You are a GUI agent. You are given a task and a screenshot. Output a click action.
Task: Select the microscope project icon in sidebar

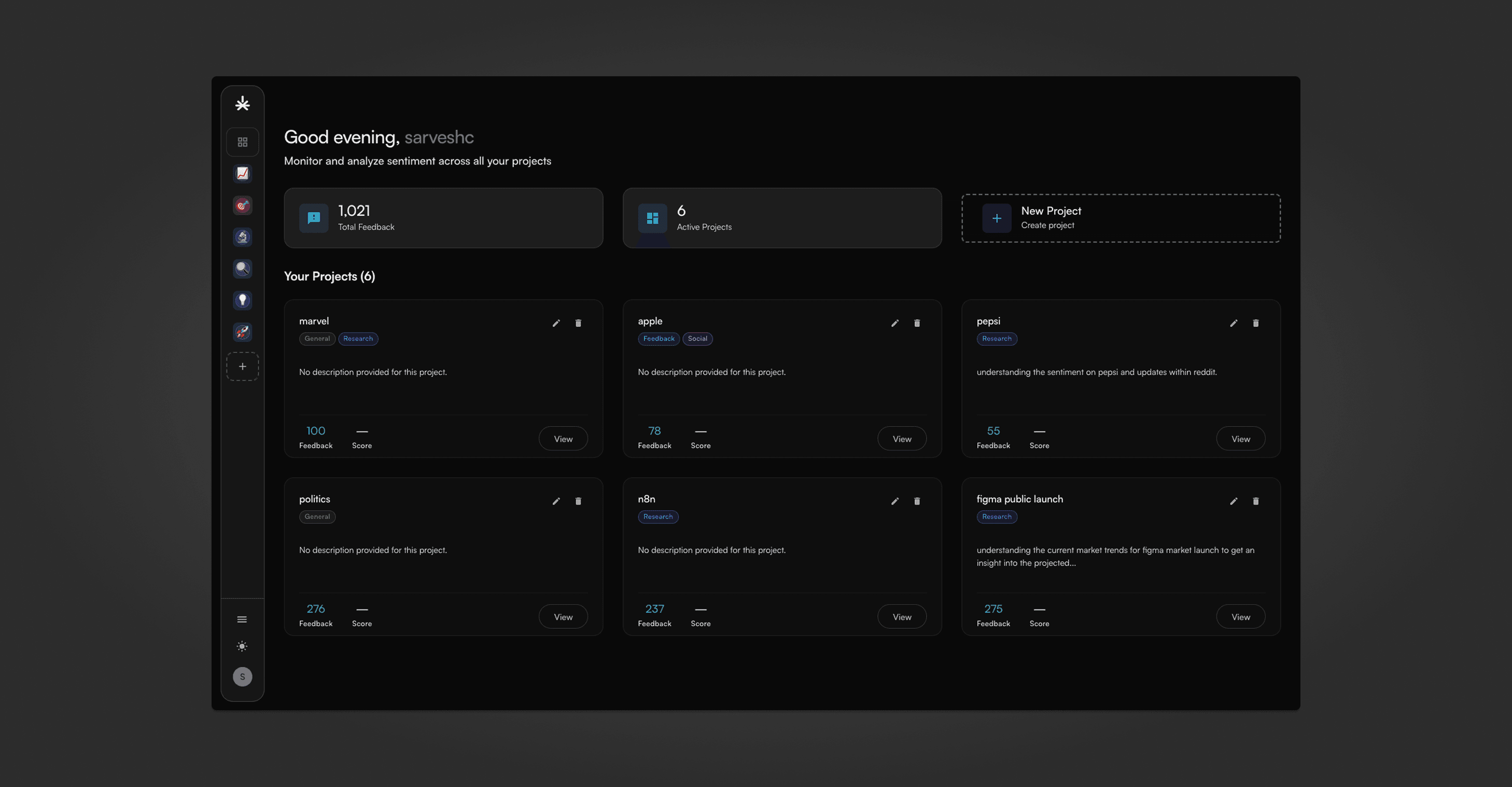click(x=243, y=237)
